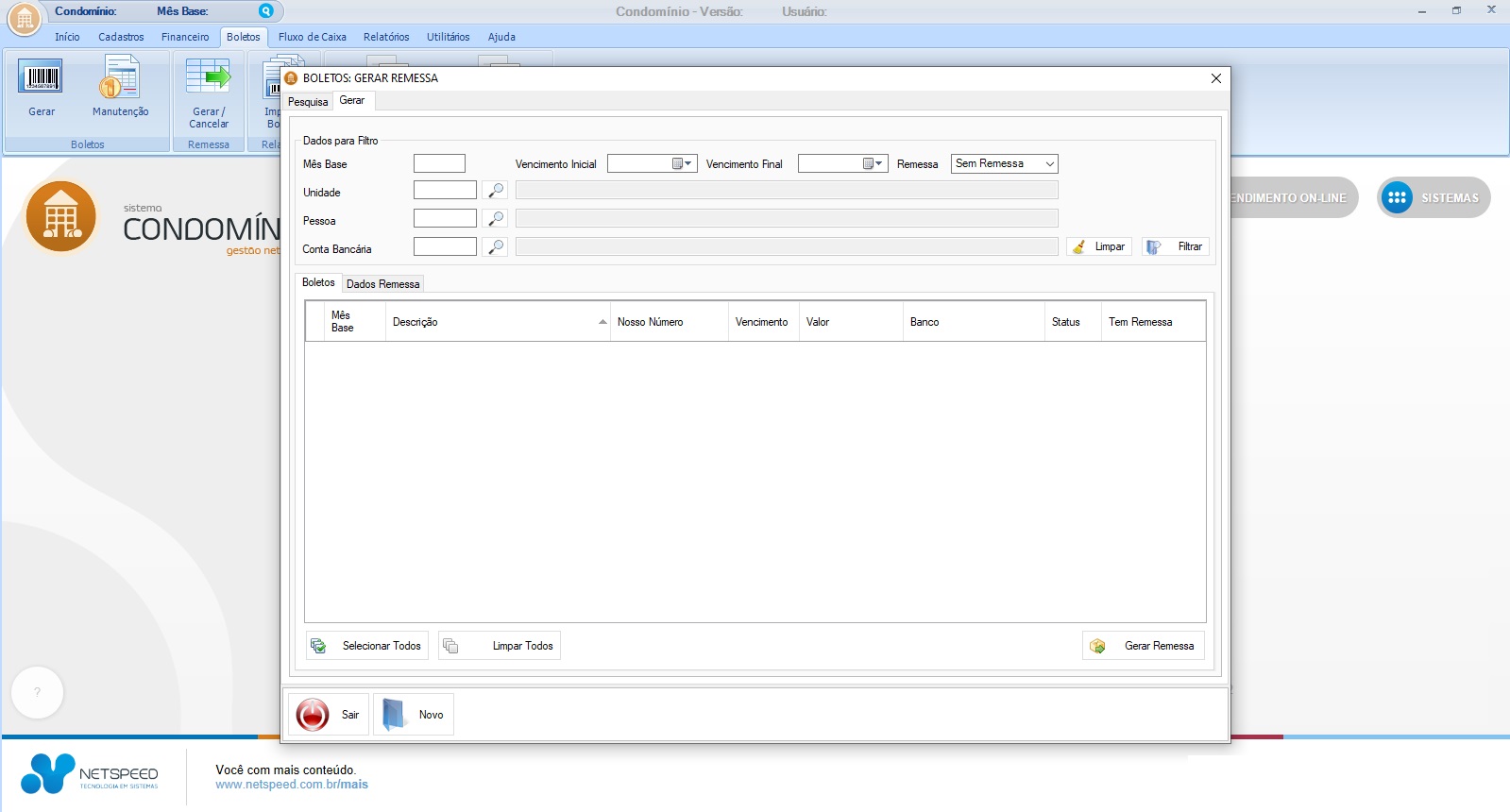Open the Manutenção boletos icon
The image size is (1510, 812).
point(120,78)
